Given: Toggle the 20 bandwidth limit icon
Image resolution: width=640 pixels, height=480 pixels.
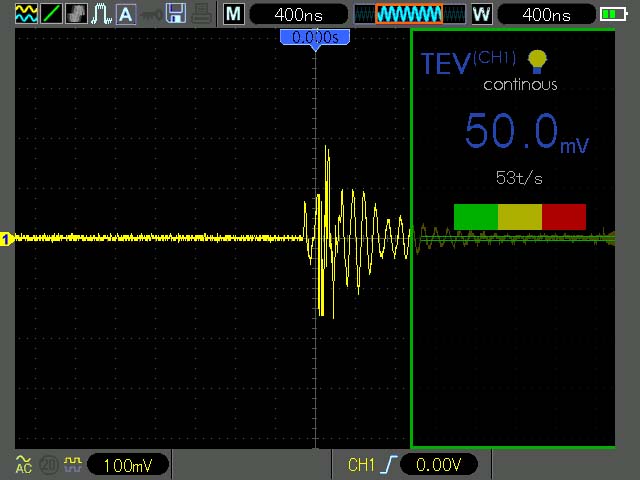Looking at the screenshot, I should (x=49, y=464).
